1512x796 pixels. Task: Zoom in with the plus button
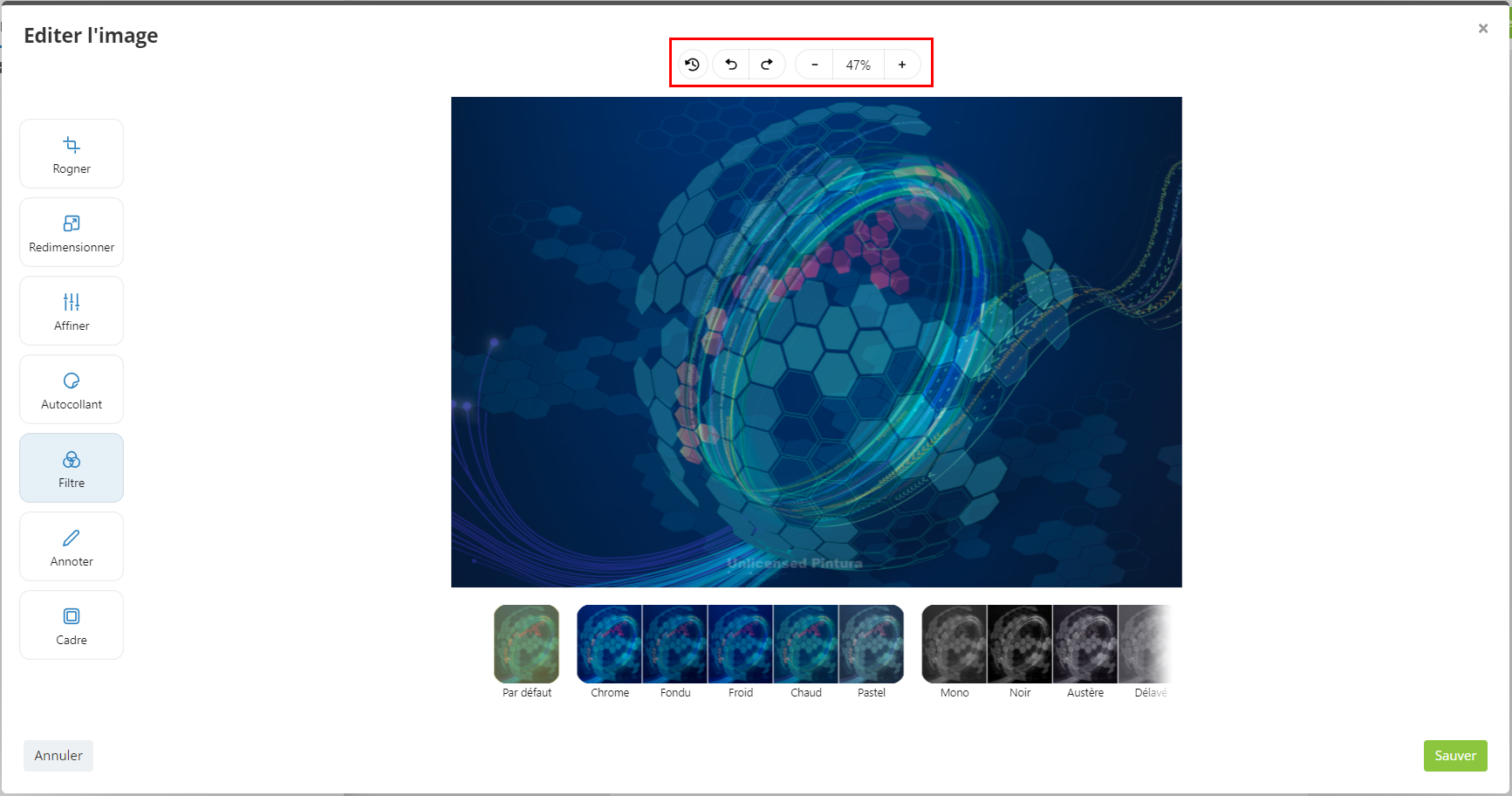[902, 65]
